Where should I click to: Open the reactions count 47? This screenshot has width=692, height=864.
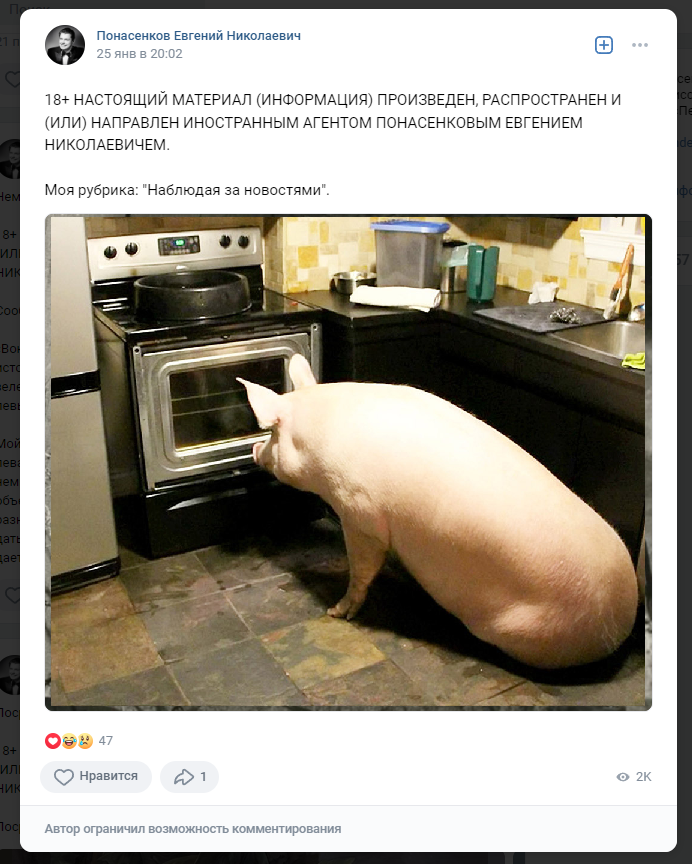(106, 741)
